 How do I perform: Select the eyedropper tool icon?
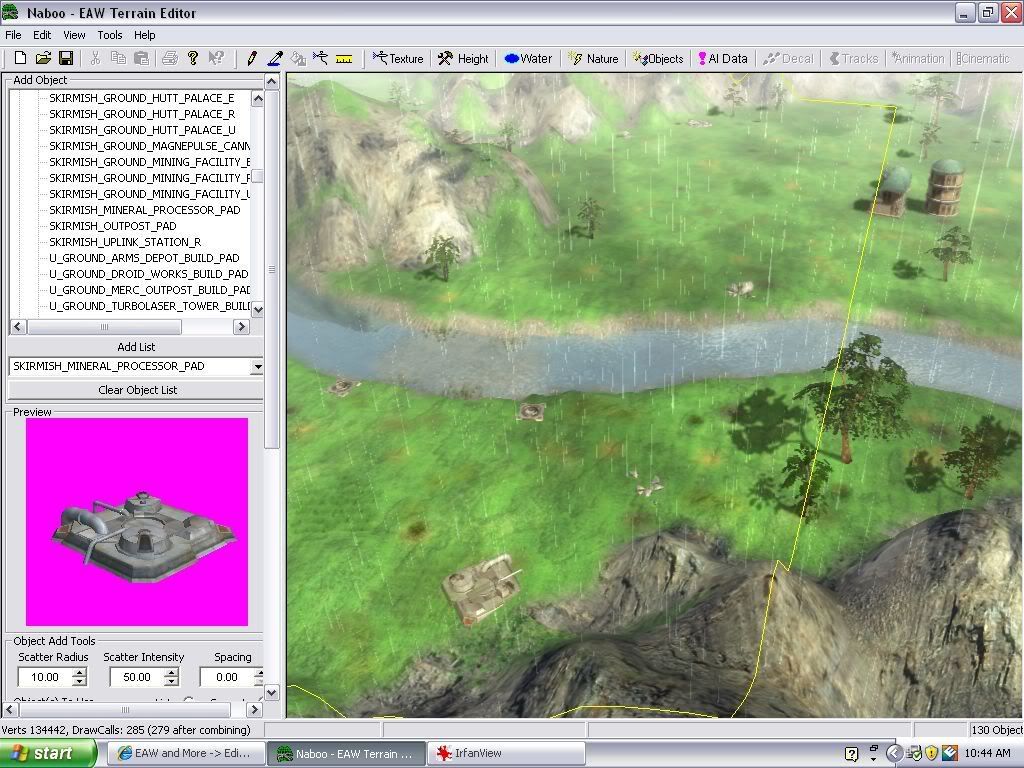pyautogui.click(x=275, y=58)
